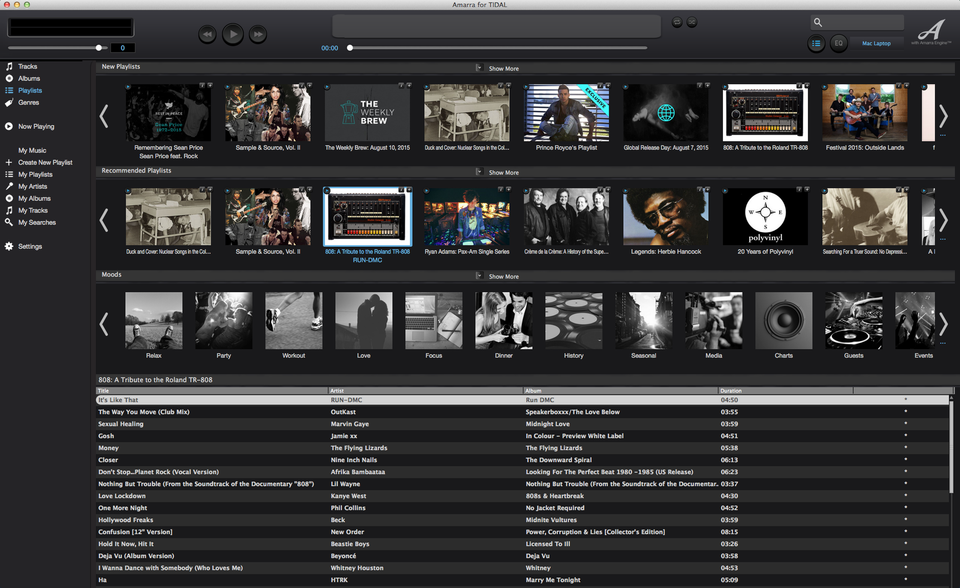
Task: Click Create New Playlist plus icon
Action: (x=9, y=162)
